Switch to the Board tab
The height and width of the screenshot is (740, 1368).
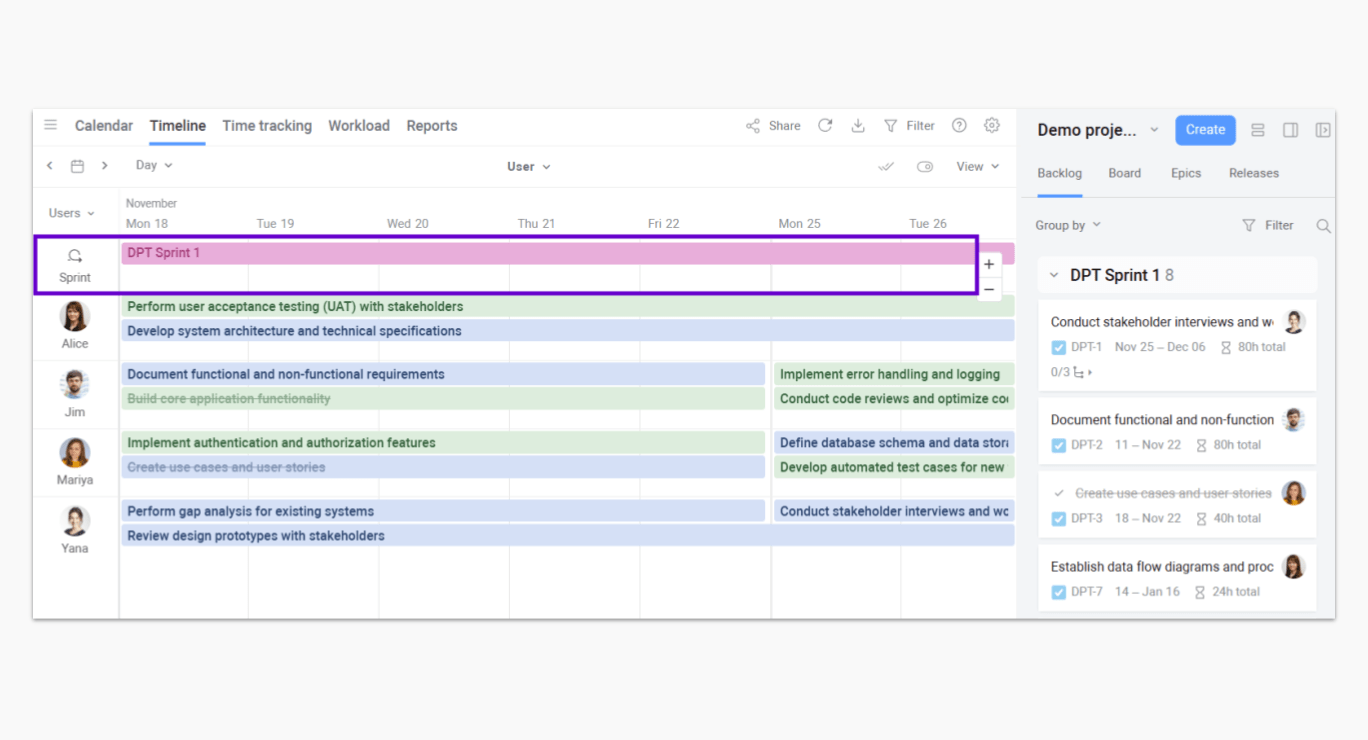[1124, 173]
